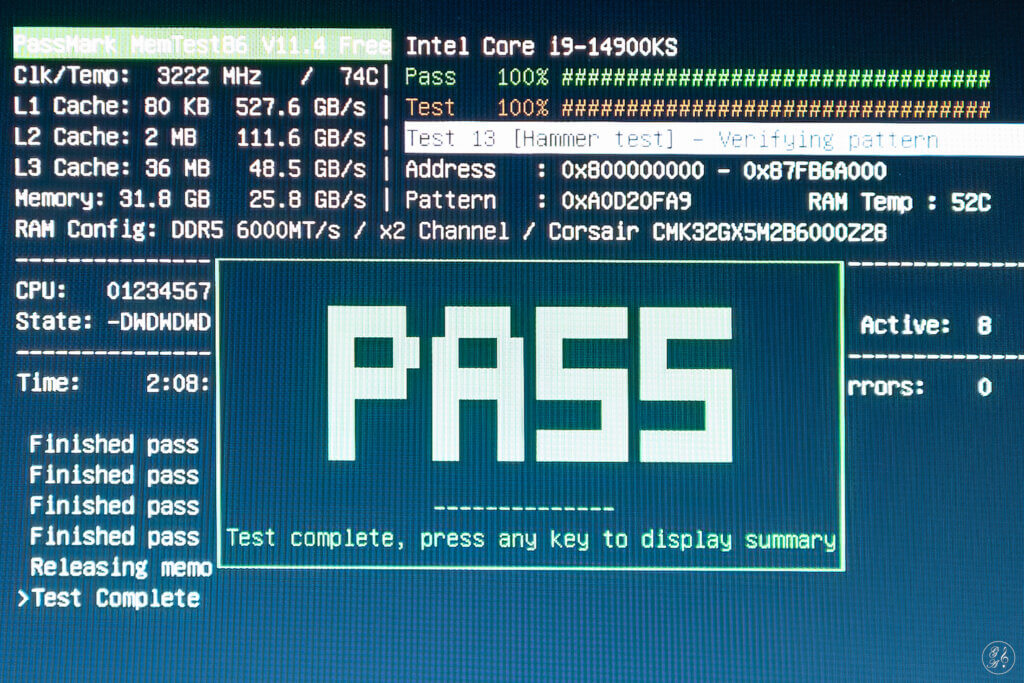Click the large PASS result banner
This screenshot has height=683, width=1024.
click(530, 384)
